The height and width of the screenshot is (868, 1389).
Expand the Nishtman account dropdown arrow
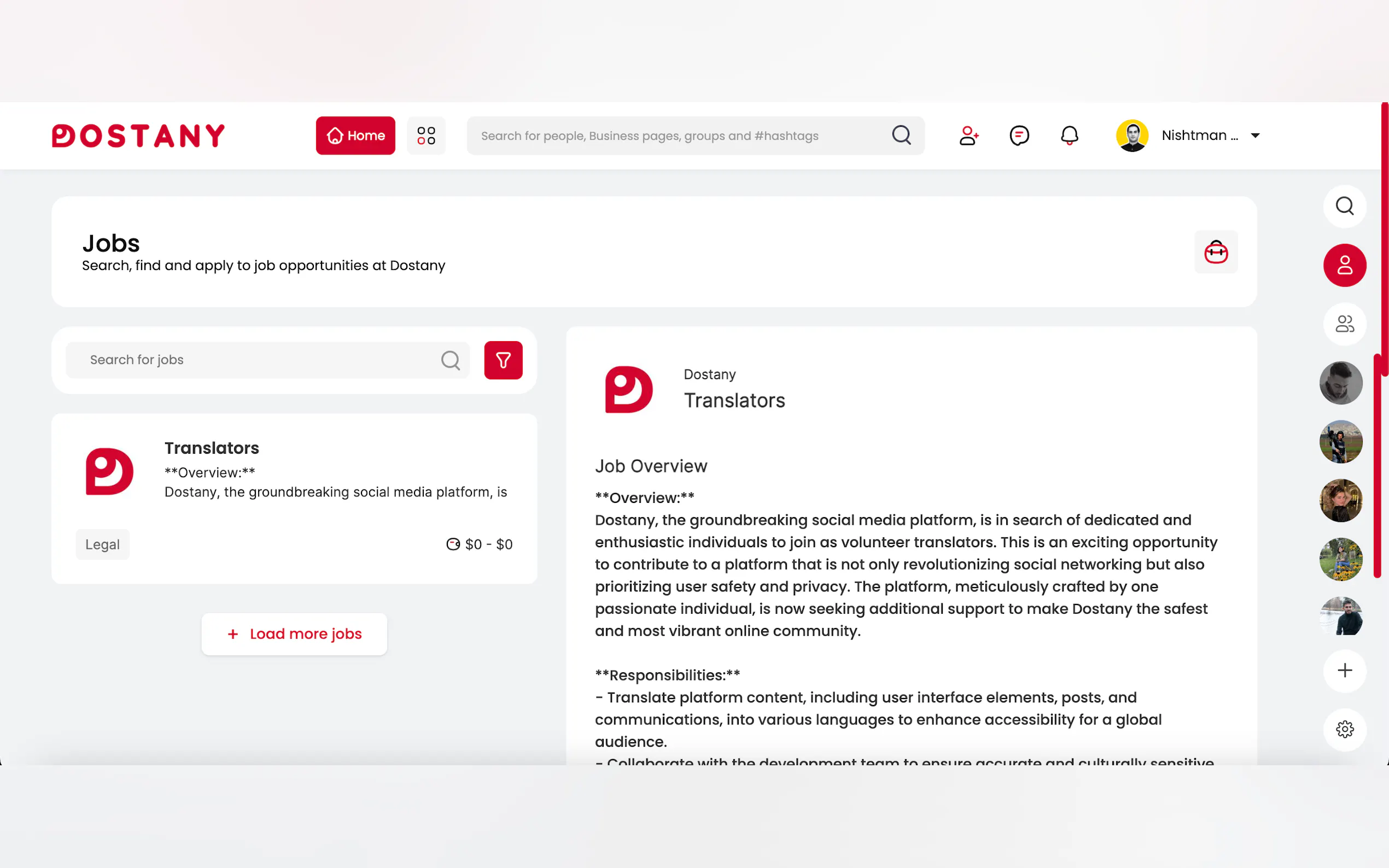point(1255,136)
